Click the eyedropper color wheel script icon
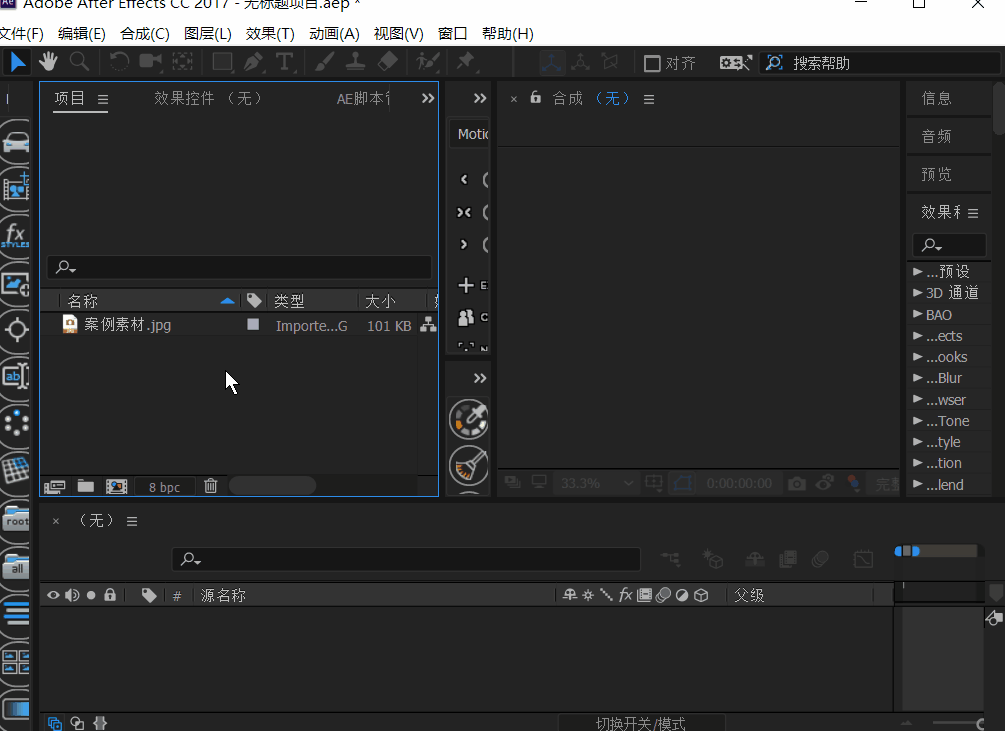1005x731 pixels. pos(469,419)
